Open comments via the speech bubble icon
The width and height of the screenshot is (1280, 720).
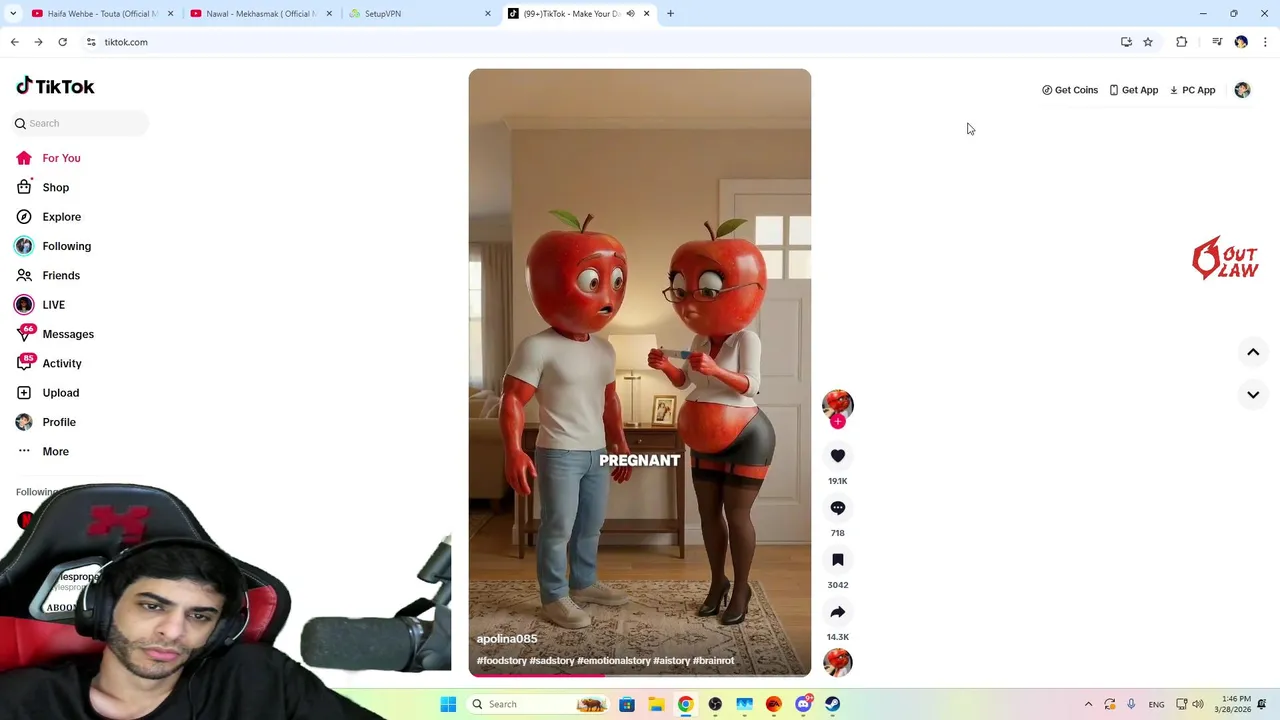point(838,508)
